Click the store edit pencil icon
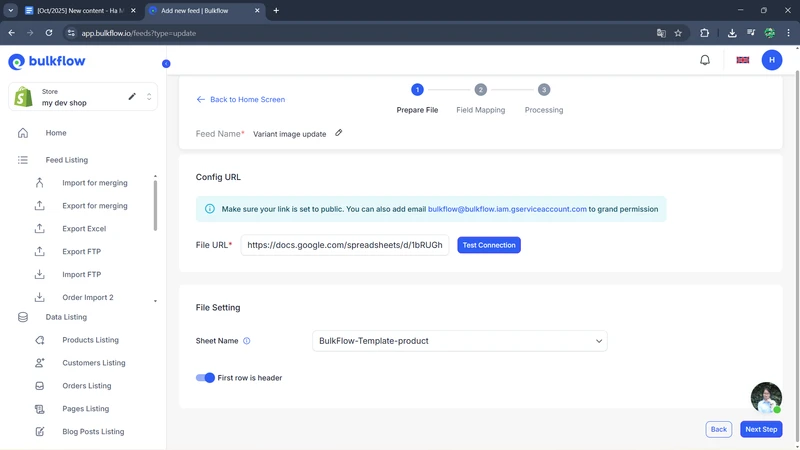The image size is (800, 450). (x=132, y=97)
